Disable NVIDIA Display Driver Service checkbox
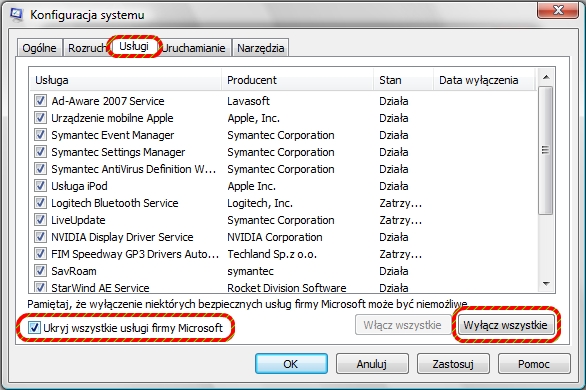586x390 pixels. (40, 237)
